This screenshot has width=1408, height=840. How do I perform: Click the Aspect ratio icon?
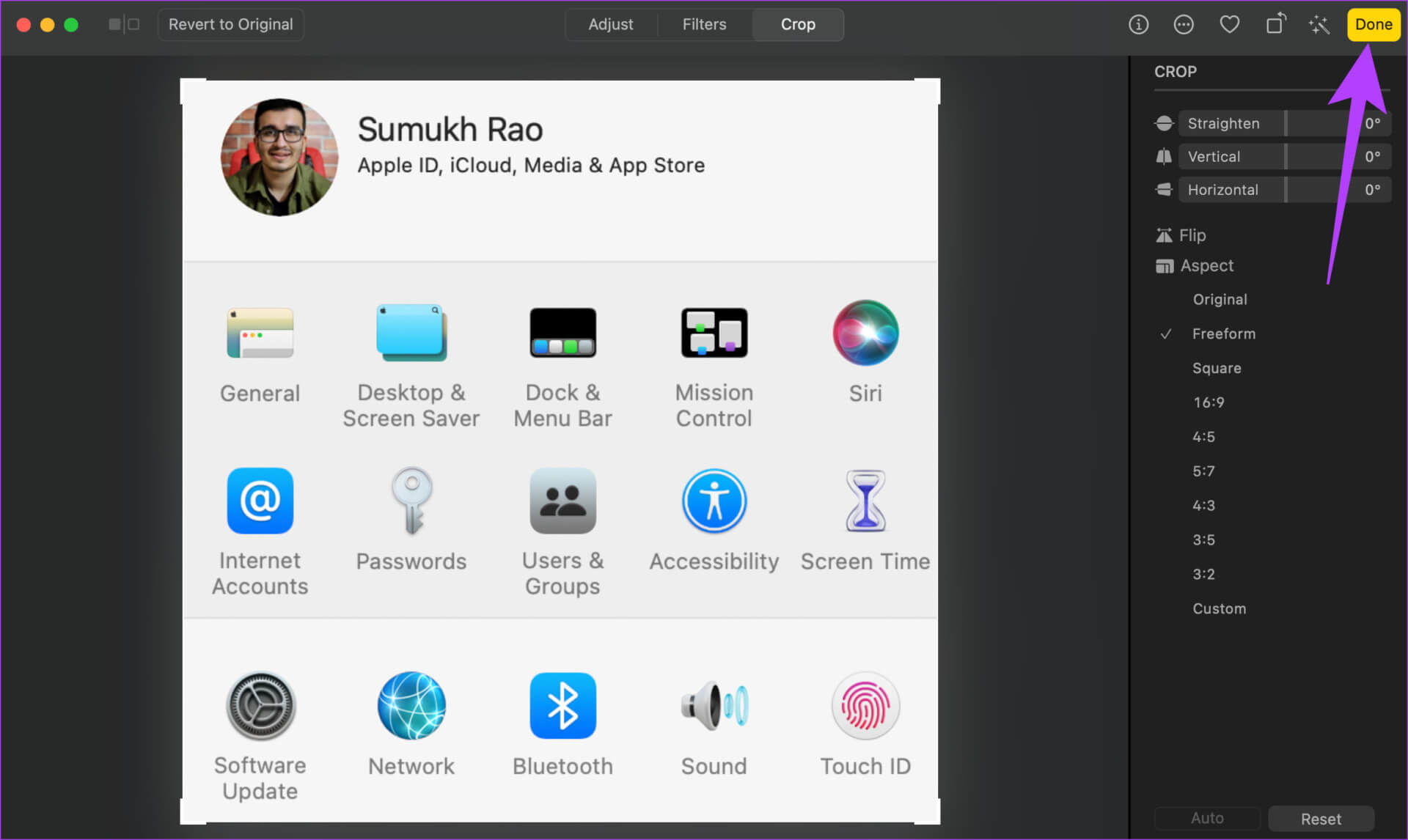(1164, 266)
